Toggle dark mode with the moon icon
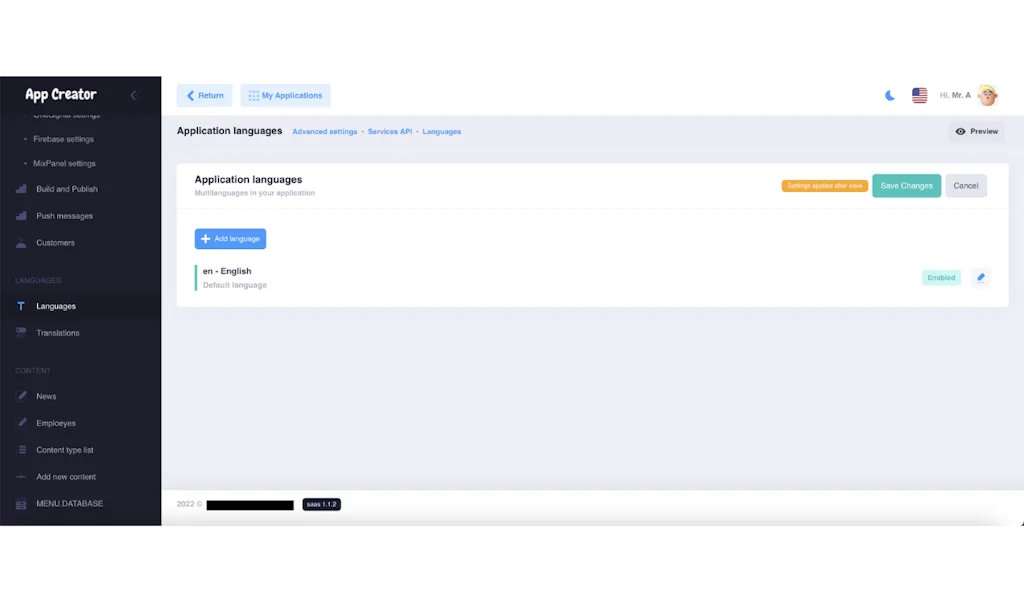Image resolution: width=1024 pixels, height=613 pixels. (890, 95)
